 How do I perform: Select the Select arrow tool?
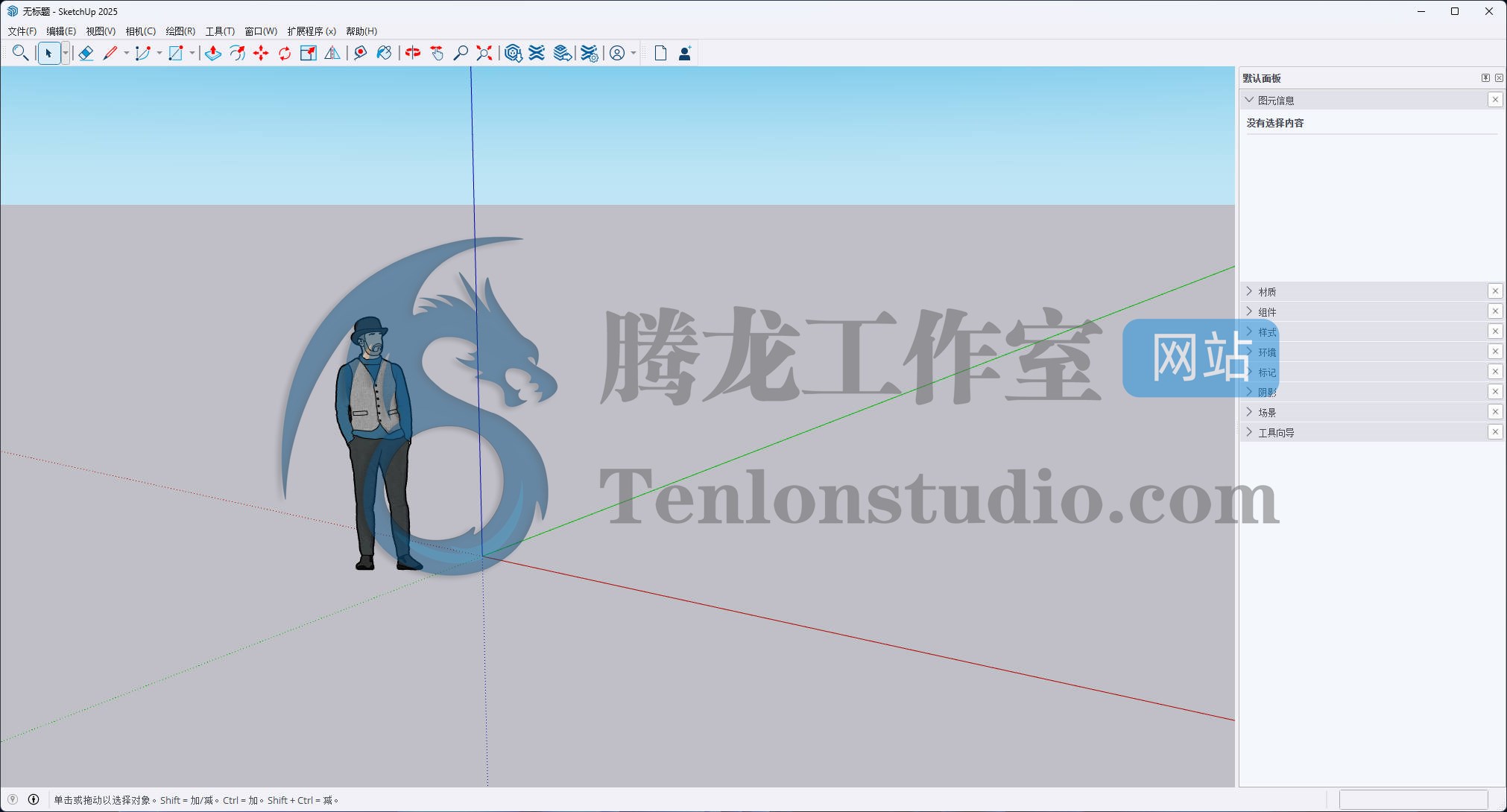pyautogui.click(x=48, y=53)
